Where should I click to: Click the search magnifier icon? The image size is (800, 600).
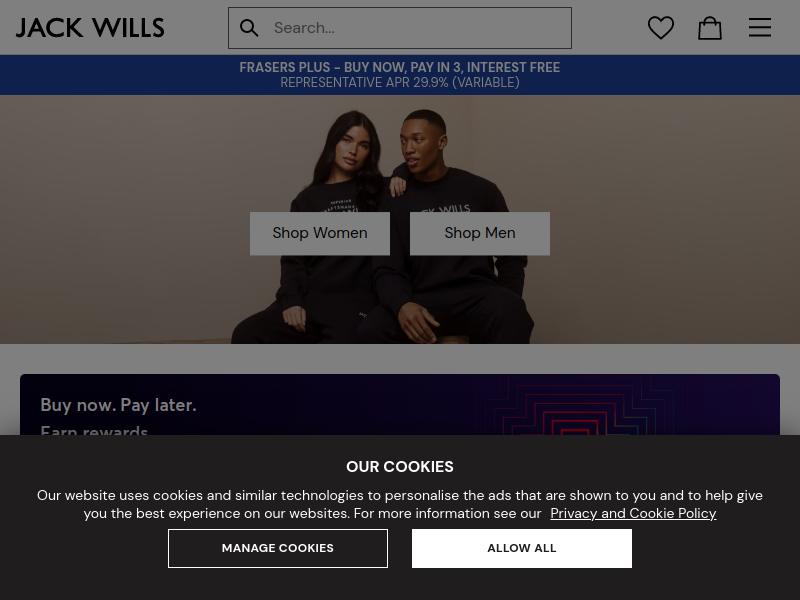click(249, 28)
